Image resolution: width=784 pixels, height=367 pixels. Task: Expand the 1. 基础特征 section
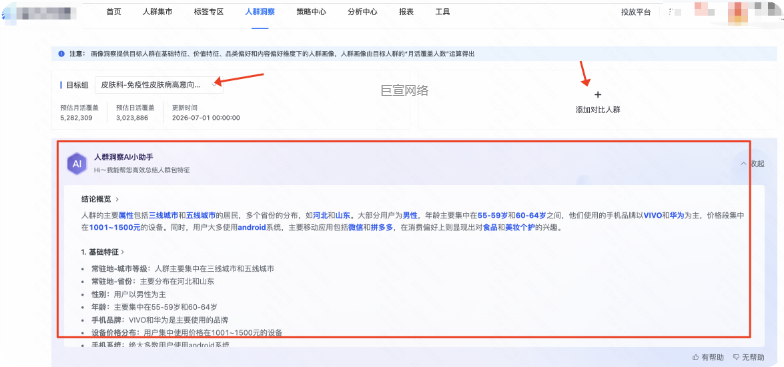click(102, 252)
